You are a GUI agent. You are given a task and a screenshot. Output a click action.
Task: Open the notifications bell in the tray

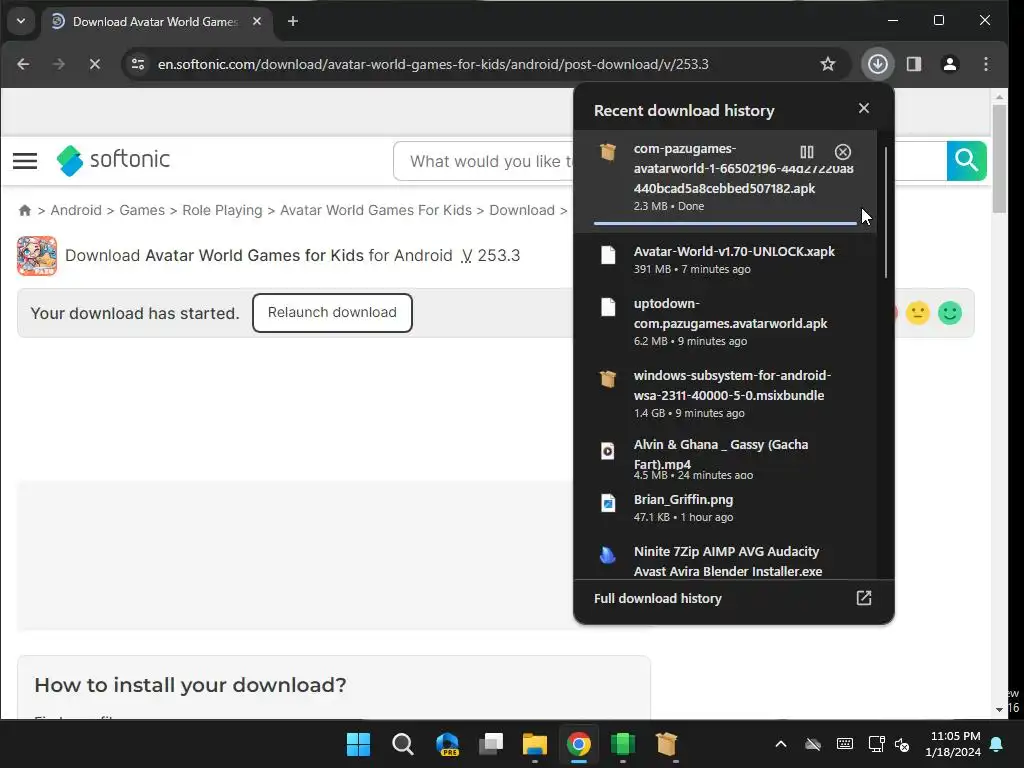point(997,744)
